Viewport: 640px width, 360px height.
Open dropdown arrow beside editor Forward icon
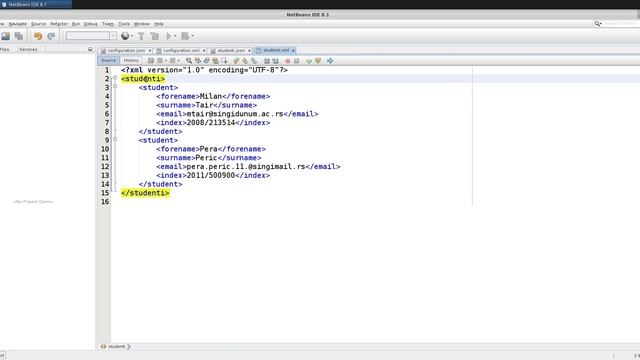coord(178,61)
